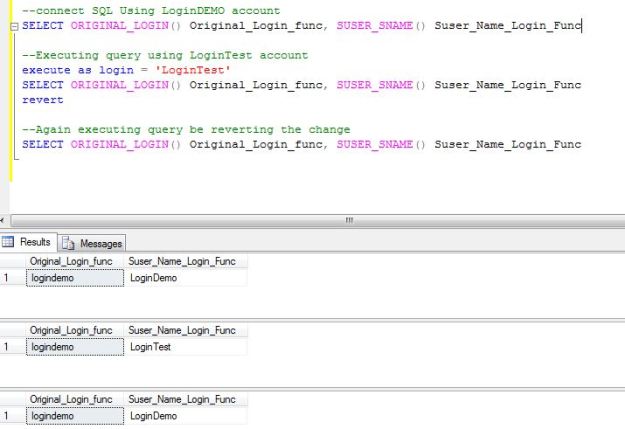
Task: Select row 1 header in second result grid
Action: 9,347
